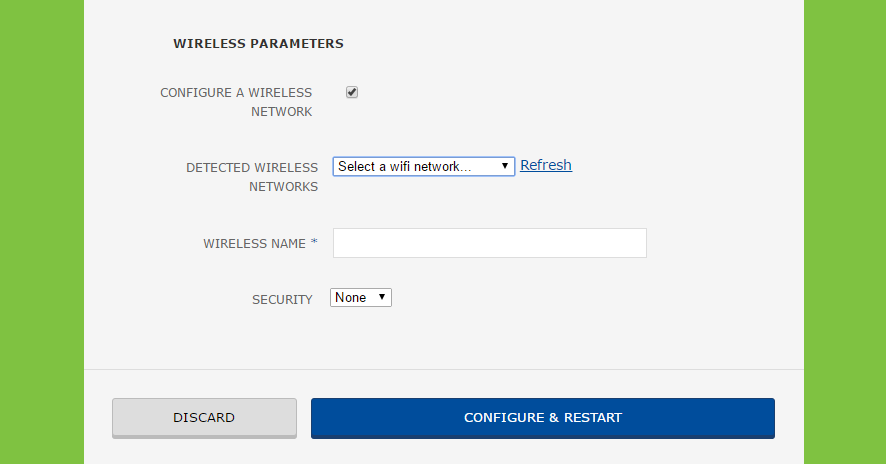Click the Configure & Restart button

tap(542, 418)
